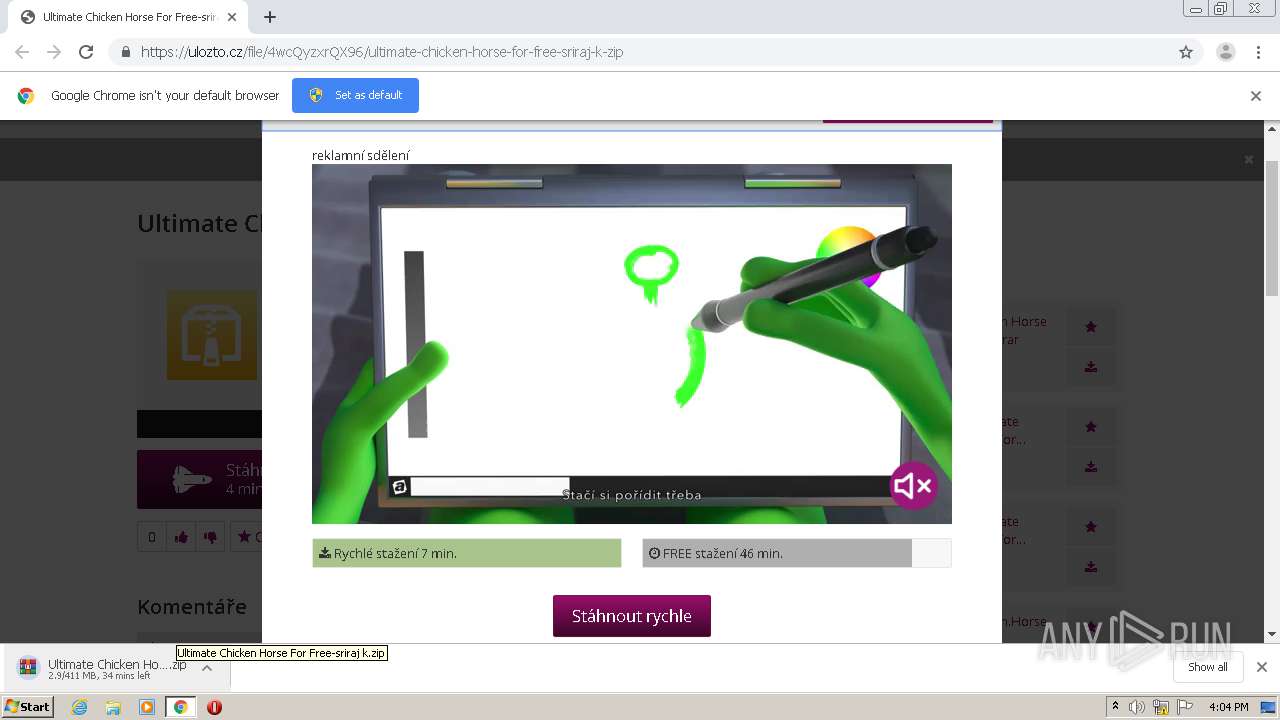Click the show desktop tray icon
The width and height of the screenshot is (1280, 720).
point(1269,707)
